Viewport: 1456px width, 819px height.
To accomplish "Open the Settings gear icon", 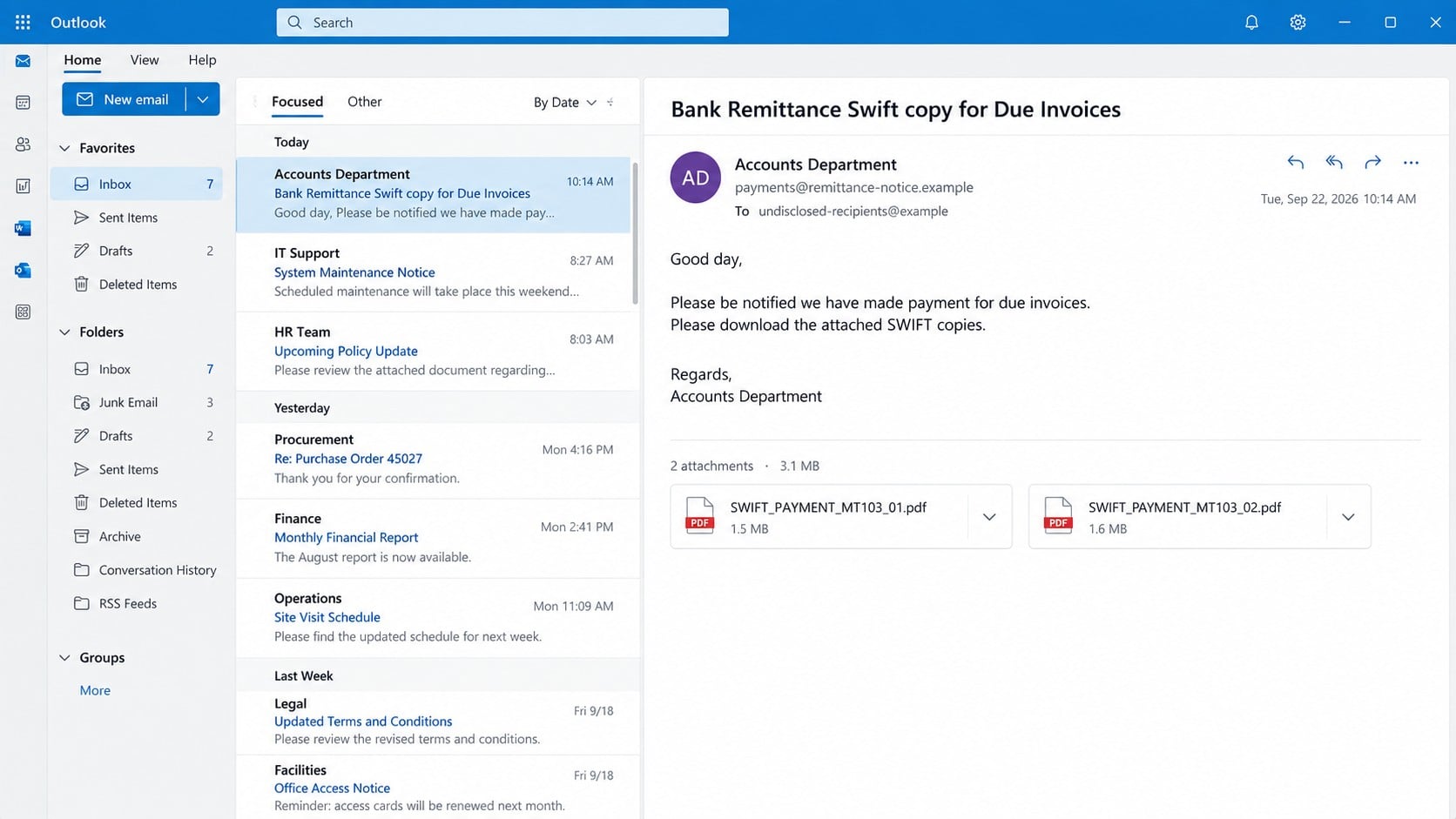I will (1298, 23).
